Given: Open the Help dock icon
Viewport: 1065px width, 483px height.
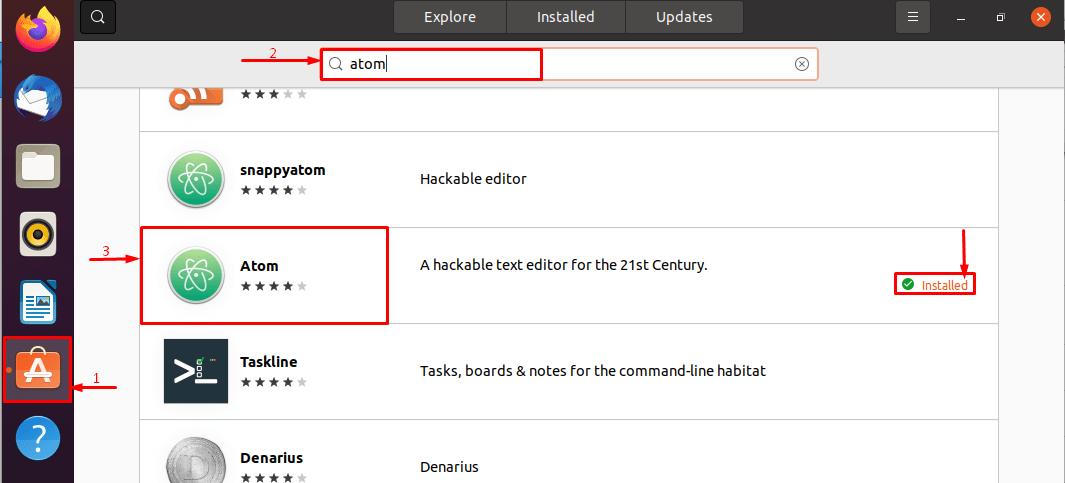Looking at the screenshot, I should click(x=38, y=438).
